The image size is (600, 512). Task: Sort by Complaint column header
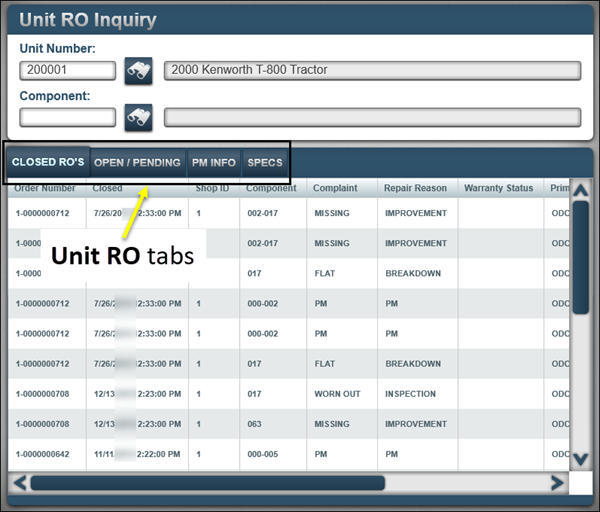[335, 188]
